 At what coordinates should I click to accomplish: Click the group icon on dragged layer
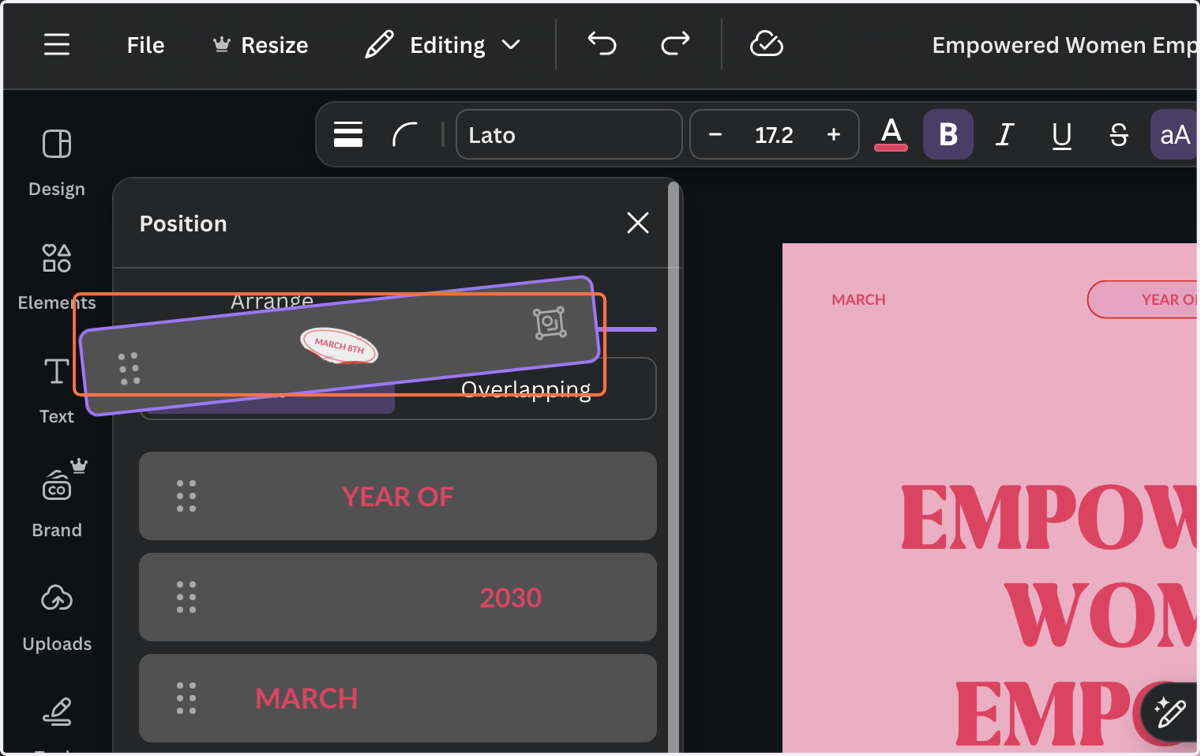(x=550, y=322)
